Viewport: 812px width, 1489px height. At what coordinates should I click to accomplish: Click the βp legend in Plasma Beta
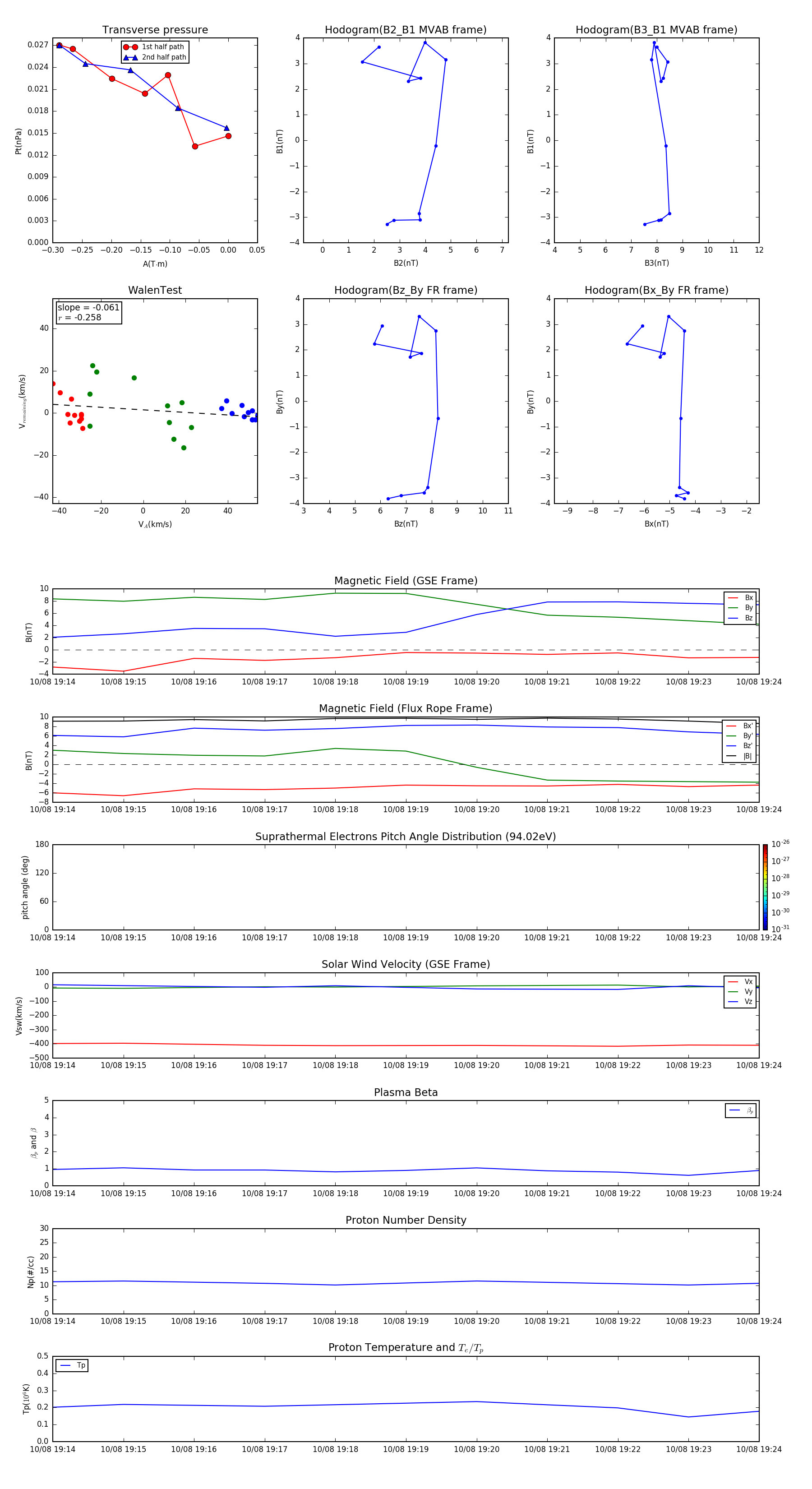(x=741, y=1110)
